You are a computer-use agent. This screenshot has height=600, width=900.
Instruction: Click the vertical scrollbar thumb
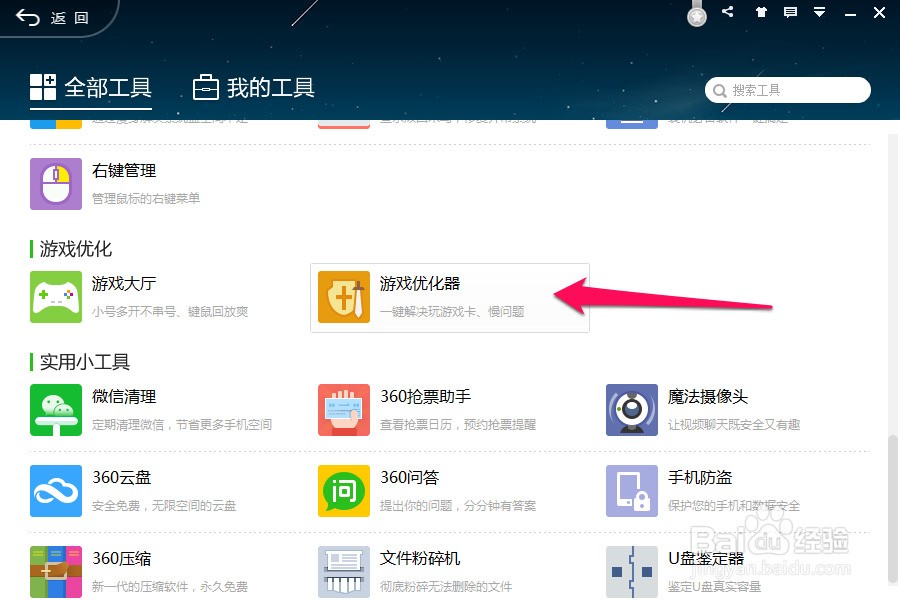pyautogui.click(x=893, y=509)
